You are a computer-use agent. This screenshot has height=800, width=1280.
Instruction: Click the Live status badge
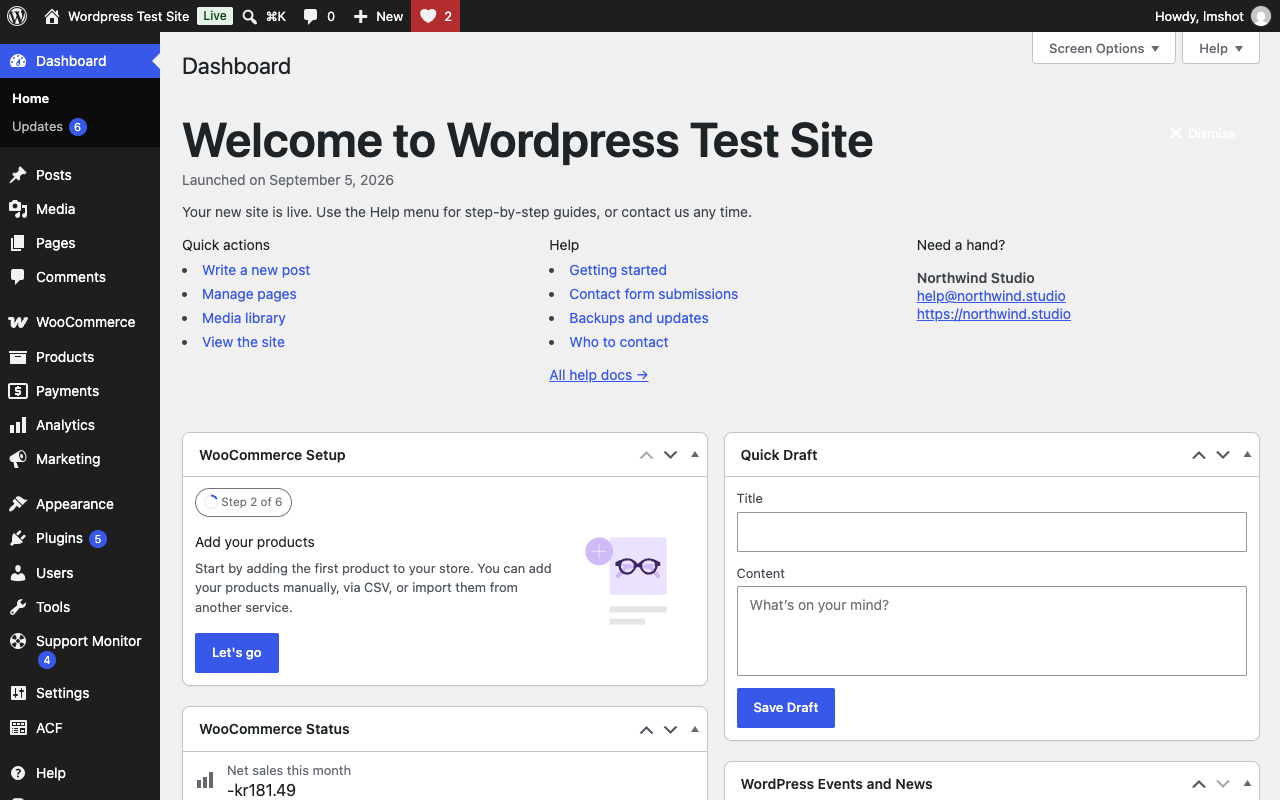pyautogui.click(x=214, y=16)
